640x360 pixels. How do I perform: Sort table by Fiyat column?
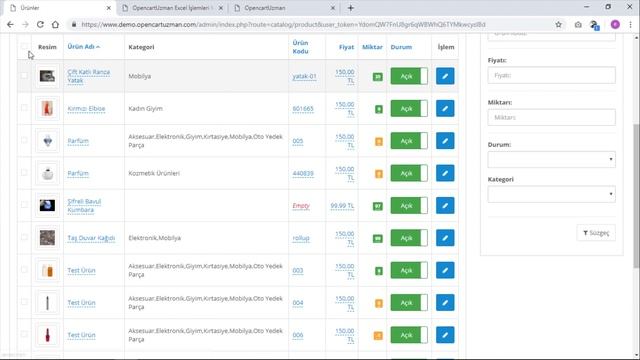tap(347, 47)
